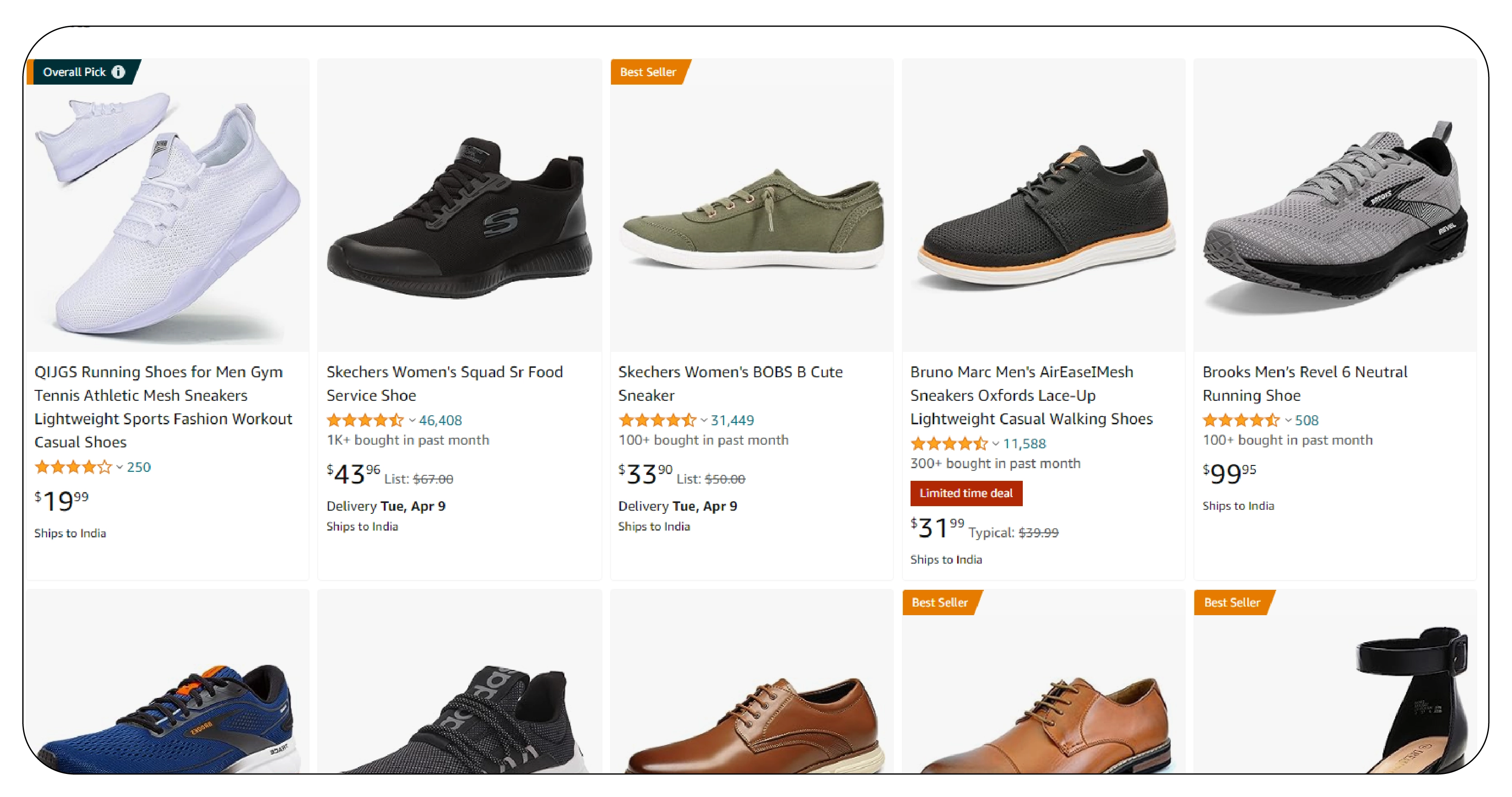Open the white QIJGS running shoe image
Viewport: 1512px width, 797px height.
168,211
